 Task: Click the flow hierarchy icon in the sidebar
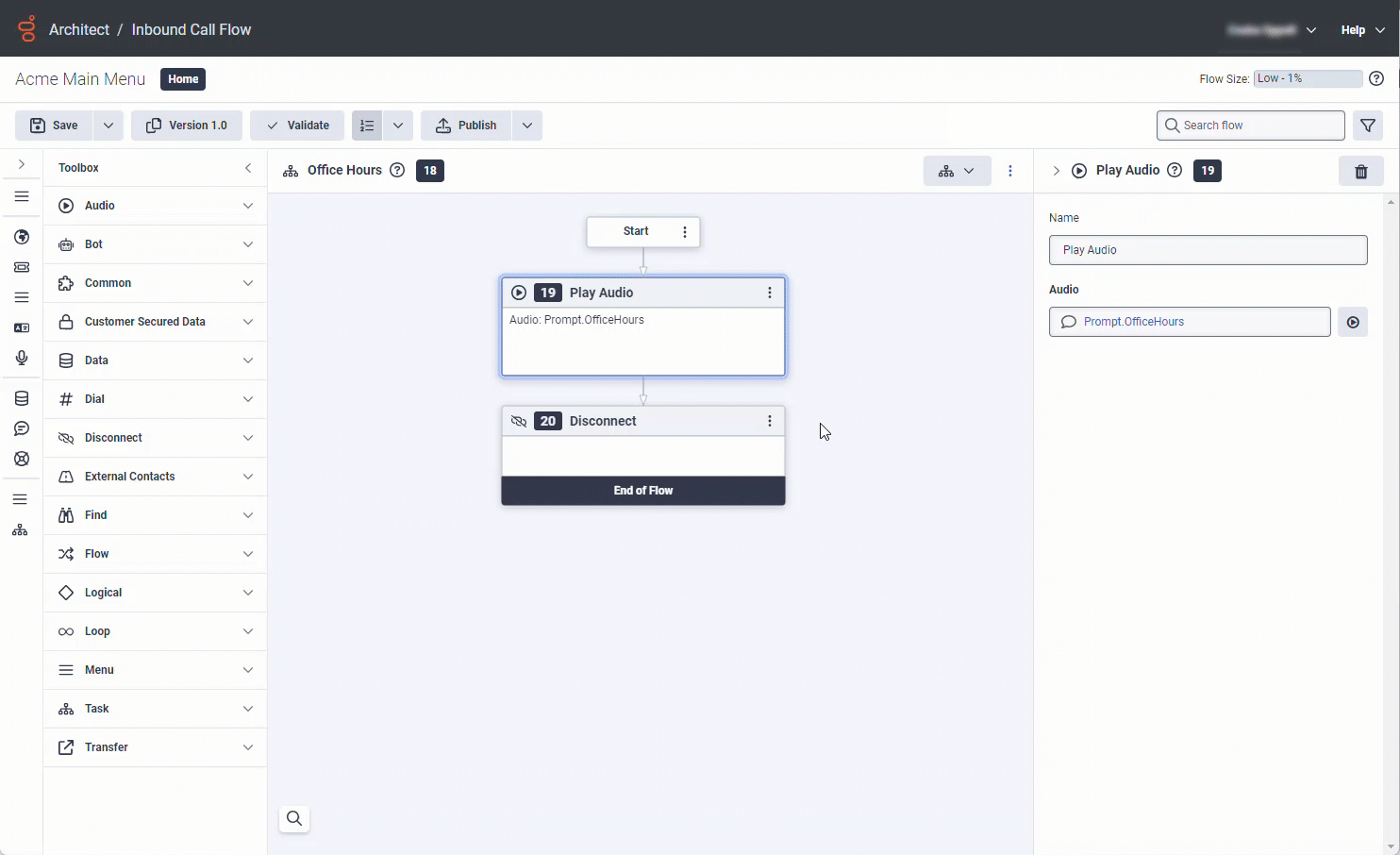(x=20, y=529)
